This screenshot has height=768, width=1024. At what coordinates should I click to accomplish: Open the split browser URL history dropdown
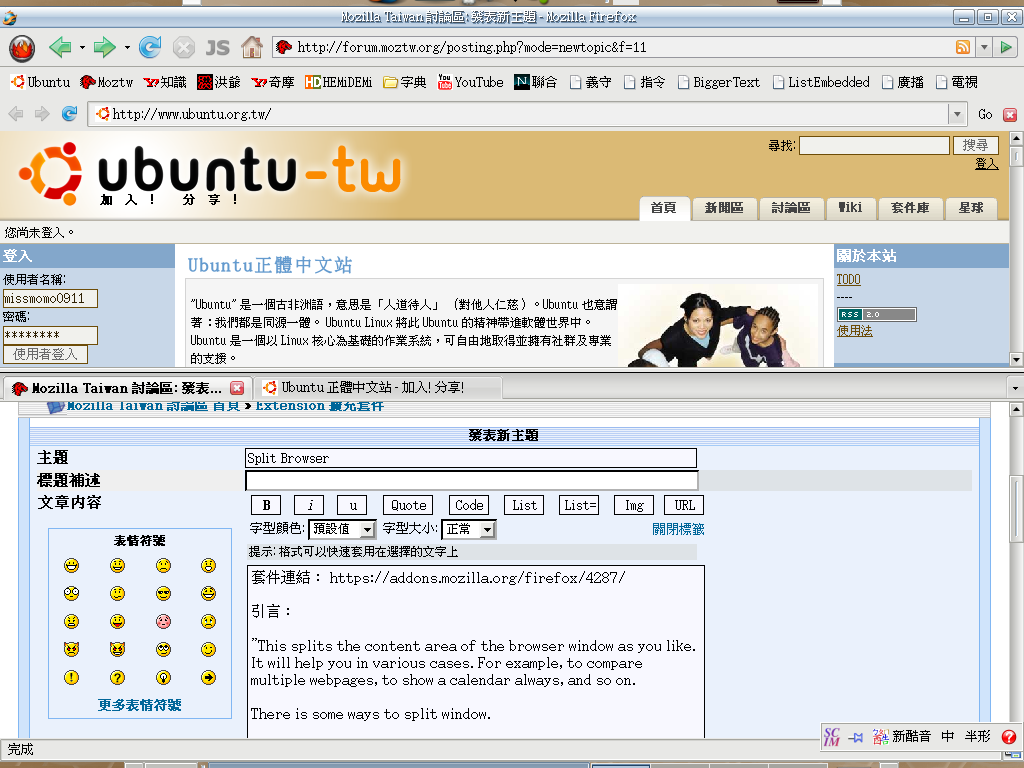point(957,115)
